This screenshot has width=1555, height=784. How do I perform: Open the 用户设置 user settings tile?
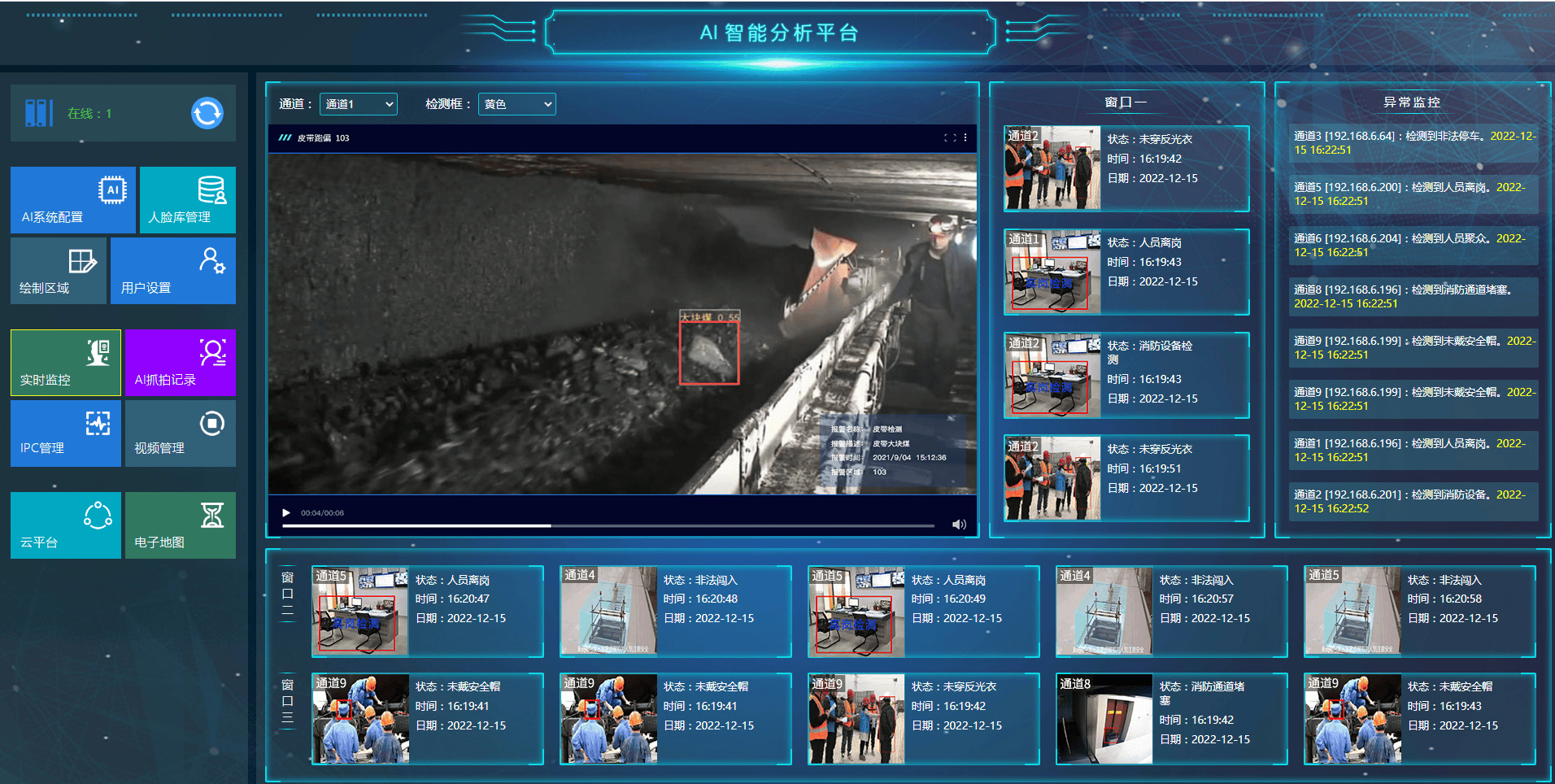point(172,271)
